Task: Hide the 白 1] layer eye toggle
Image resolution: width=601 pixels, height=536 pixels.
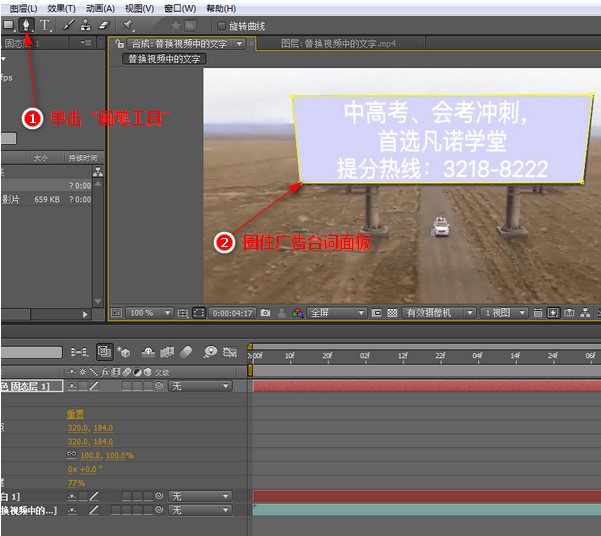Action: click(72, 497)
